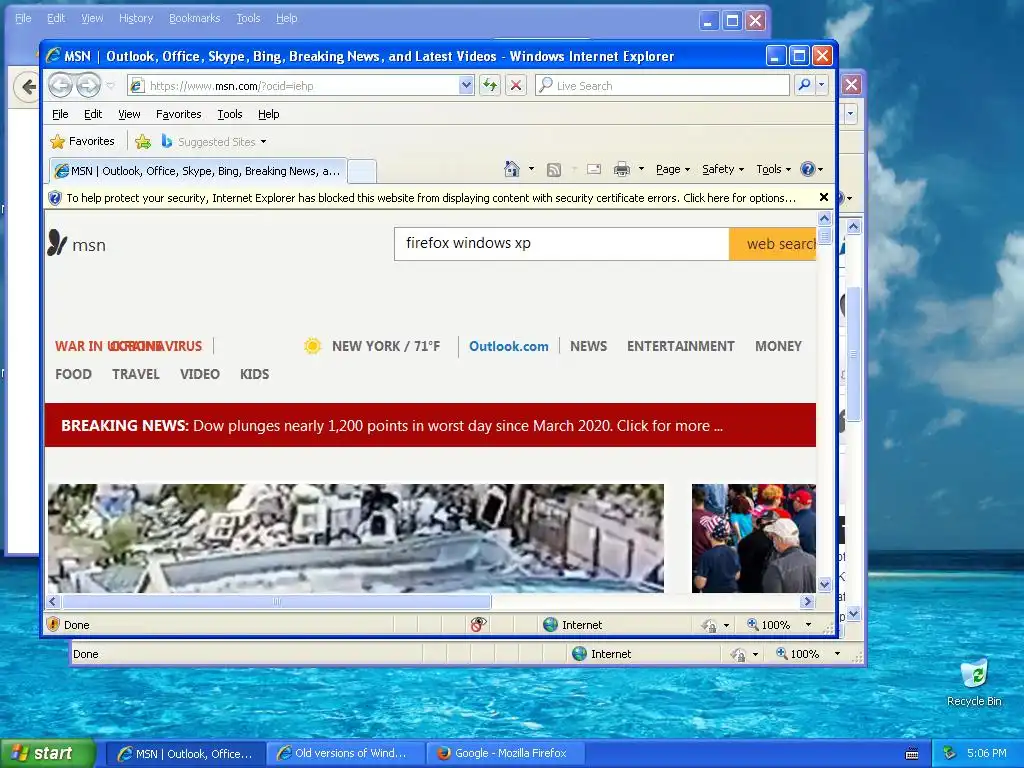1024x768 pixels.
Task: Open the IE View menu
Action: point(129,114)
